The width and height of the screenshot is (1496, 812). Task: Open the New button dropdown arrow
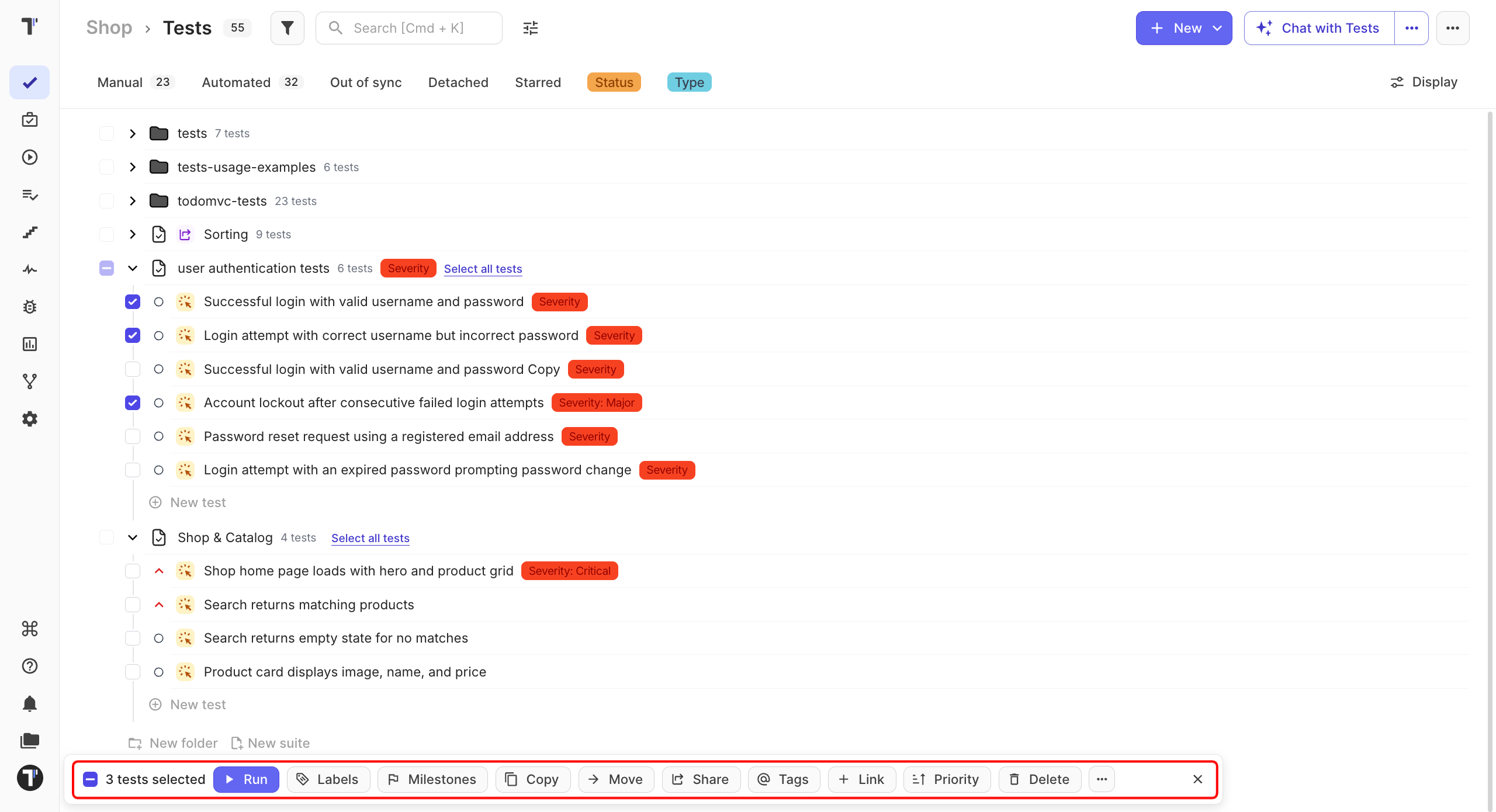[1217, 28]
